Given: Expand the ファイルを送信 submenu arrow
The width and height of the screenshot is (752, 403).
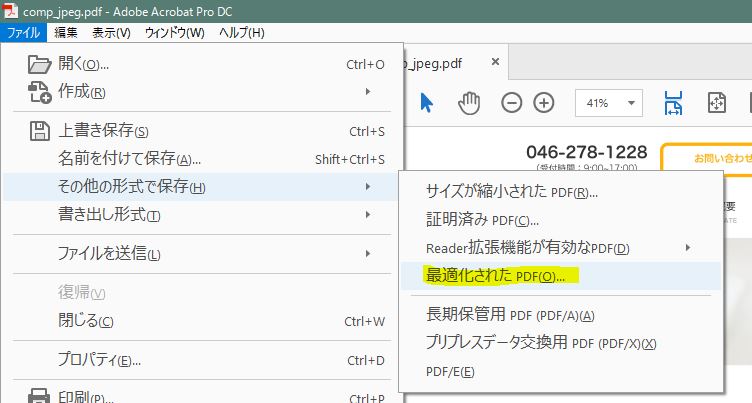Looking at the screenshot, I should [368, 253].
